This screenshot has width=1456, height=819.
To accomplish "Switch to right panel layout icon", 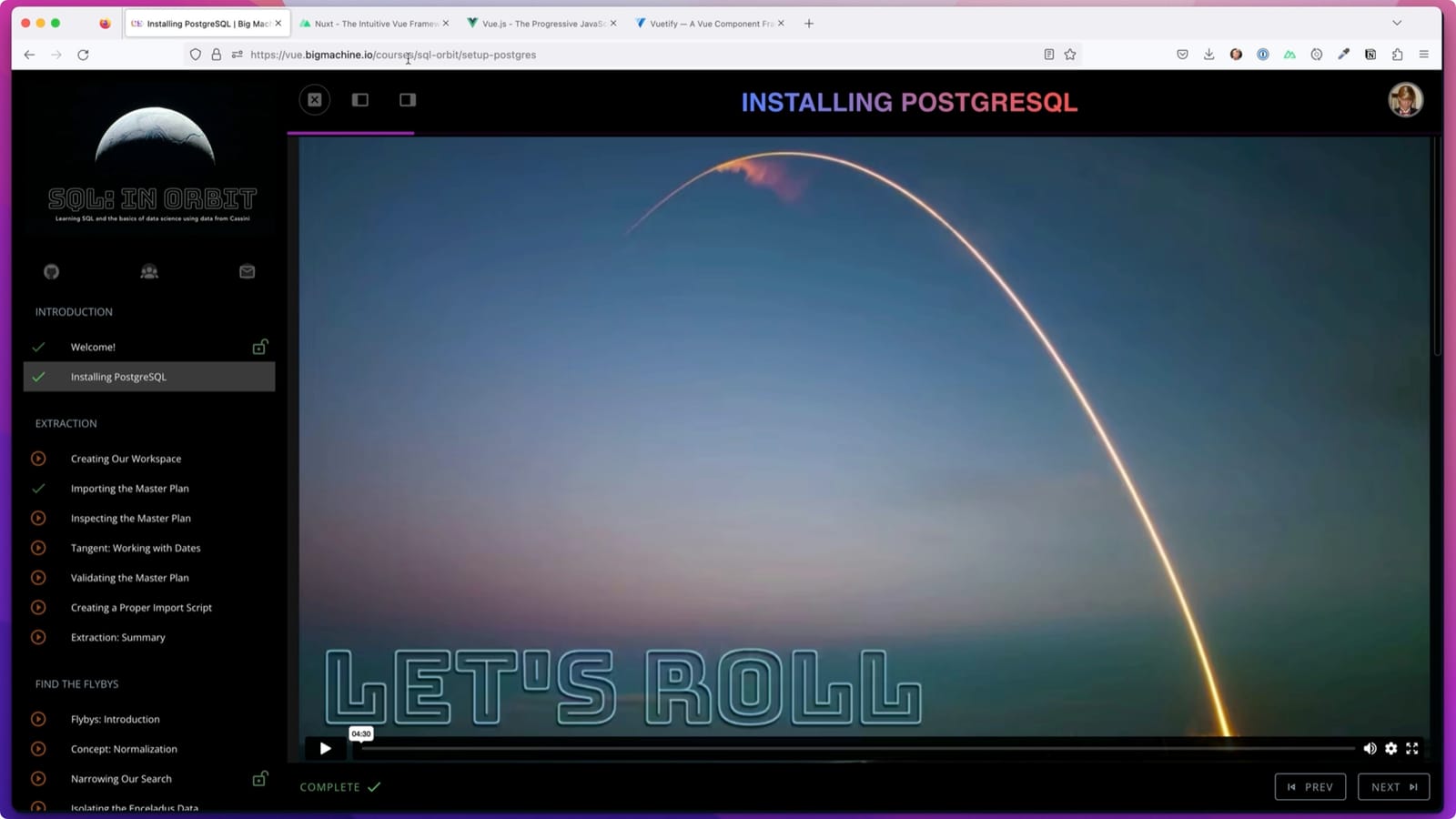I will pos(408,100).
